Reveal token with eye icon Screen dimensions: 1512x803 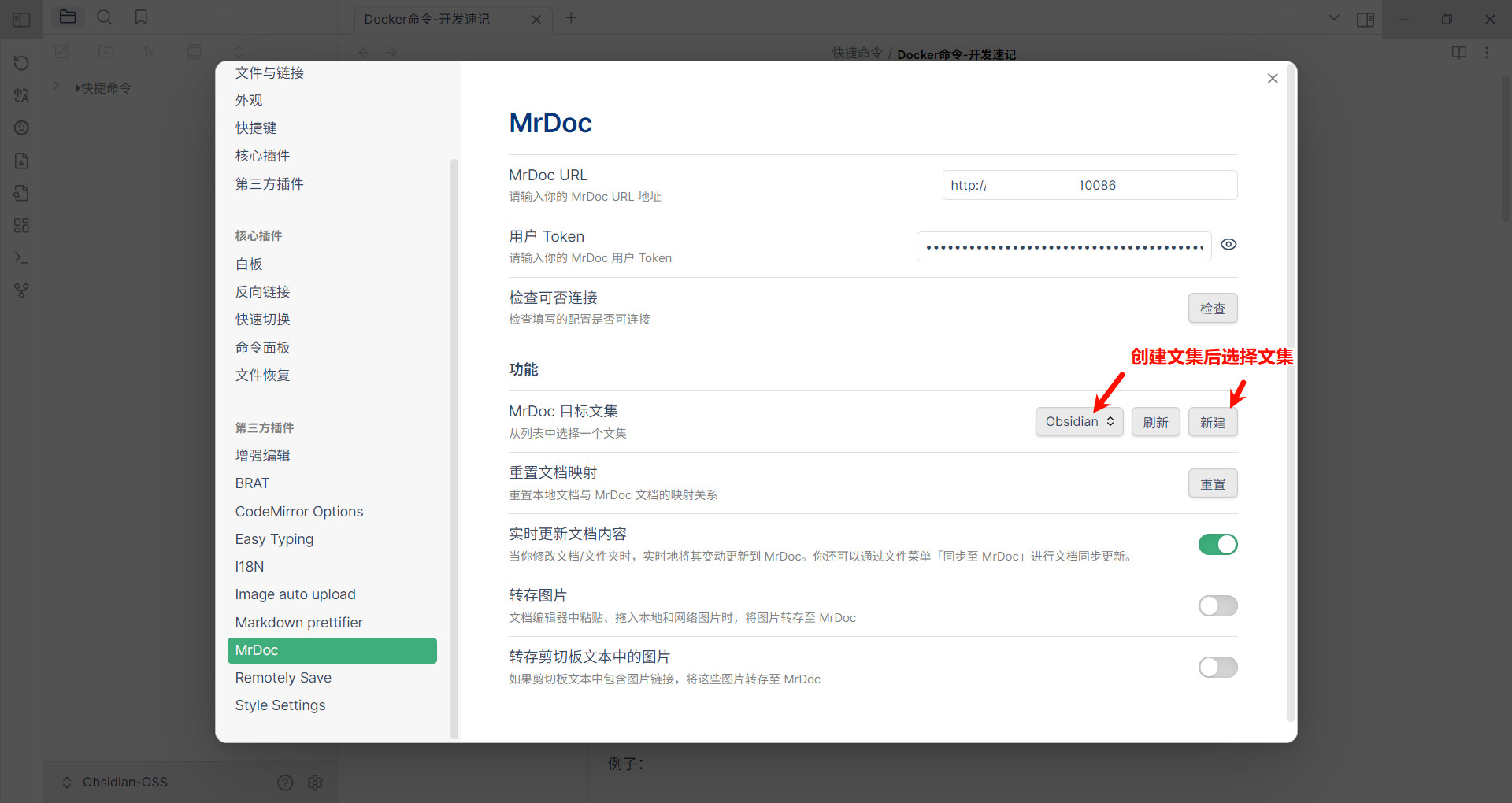tap(1228, 245)
